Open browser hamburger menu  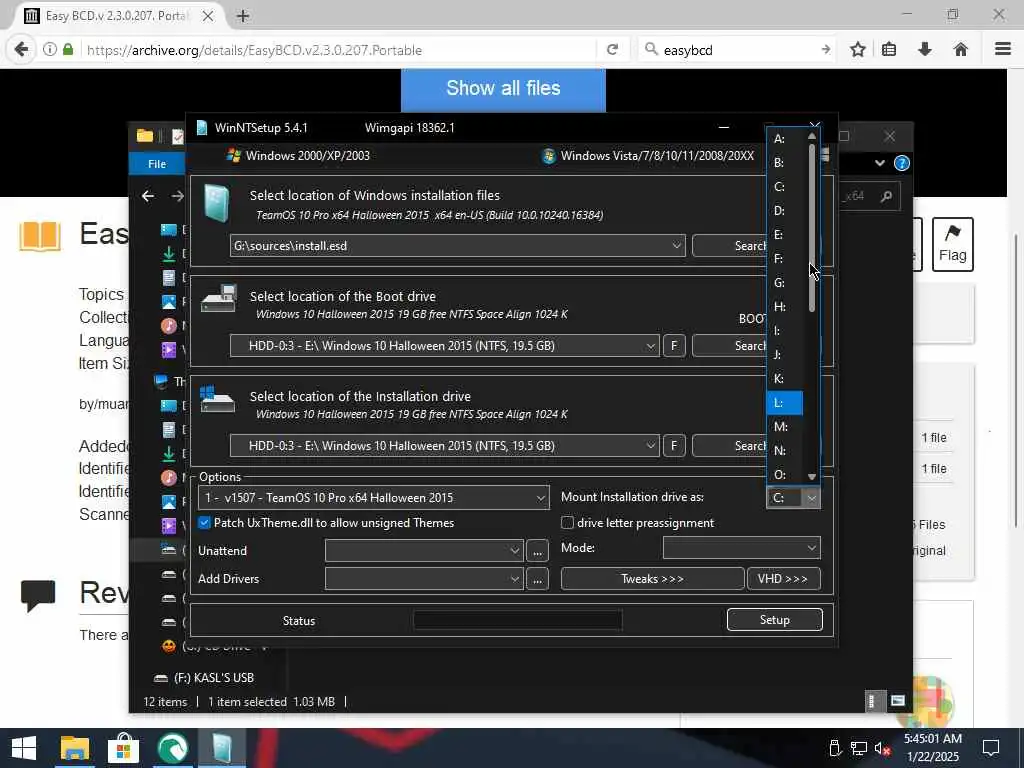[1003, 50]
